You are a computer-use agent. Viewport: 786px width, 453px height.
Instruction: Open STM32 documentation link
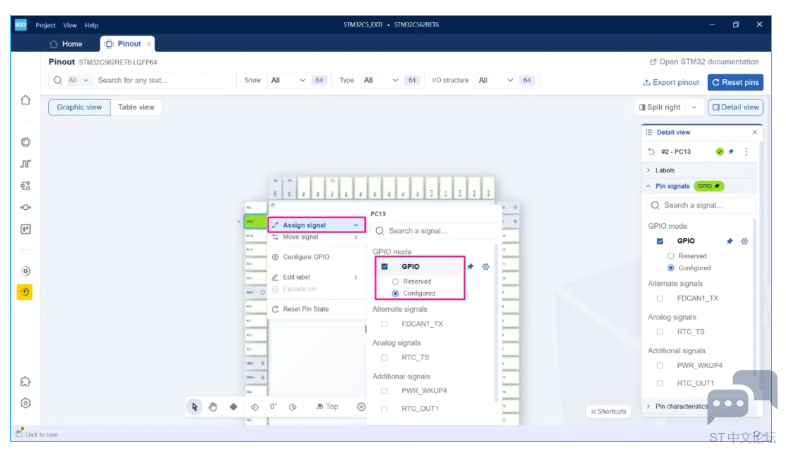(704, 62)
